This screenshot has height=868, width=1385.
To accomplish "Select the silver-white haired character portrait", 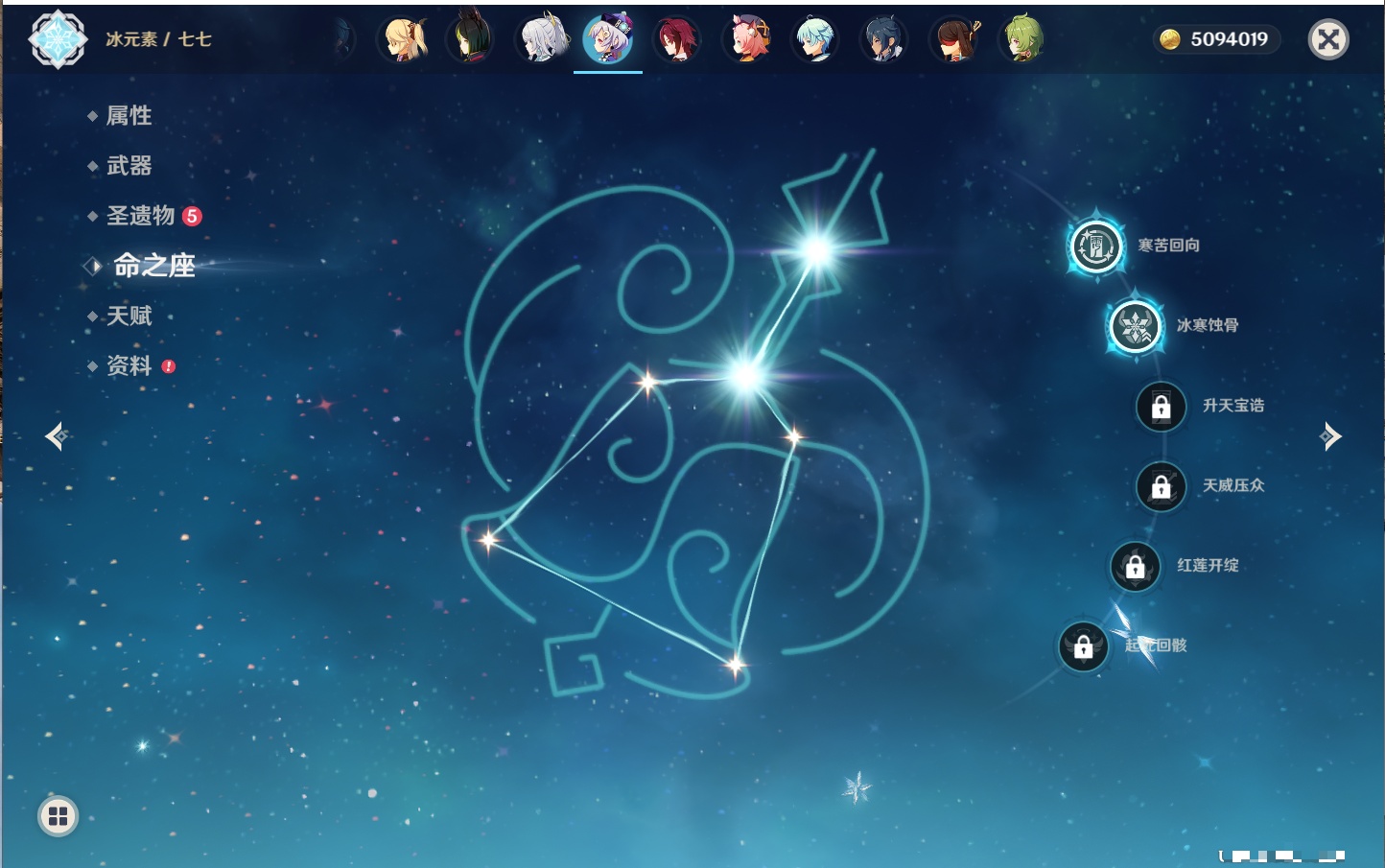I will 542,39.
